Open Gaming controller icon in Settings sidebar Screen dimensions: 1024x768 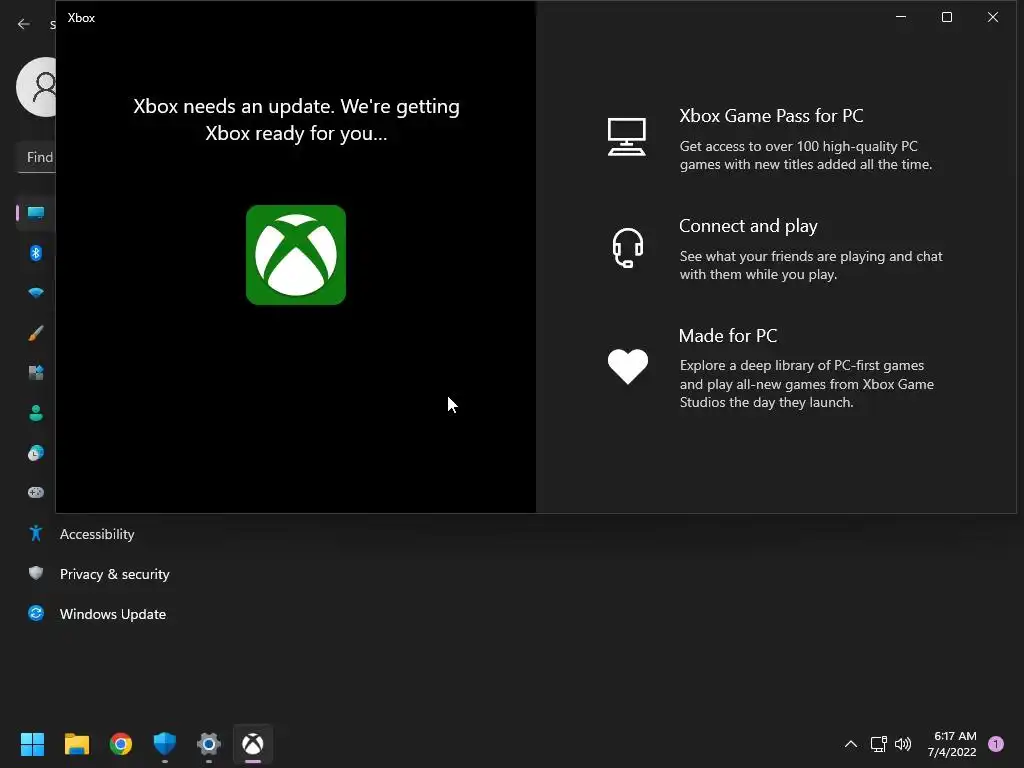[x=36, y=492]
